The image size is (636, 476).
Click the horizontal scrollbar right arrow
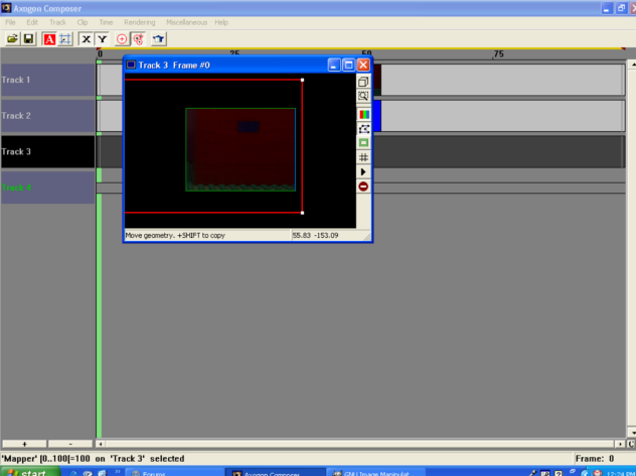pyautogui.click(x=620, y=444)
